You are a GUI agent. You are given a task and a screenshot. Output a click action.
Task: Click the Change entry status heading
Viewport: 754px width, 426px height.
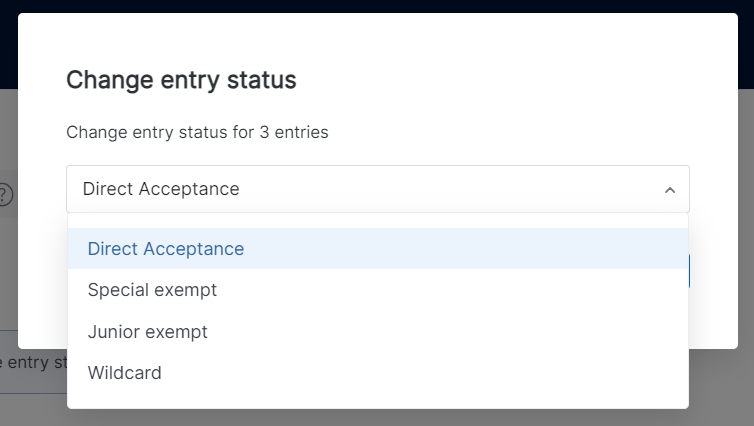(x=181, y=80)
